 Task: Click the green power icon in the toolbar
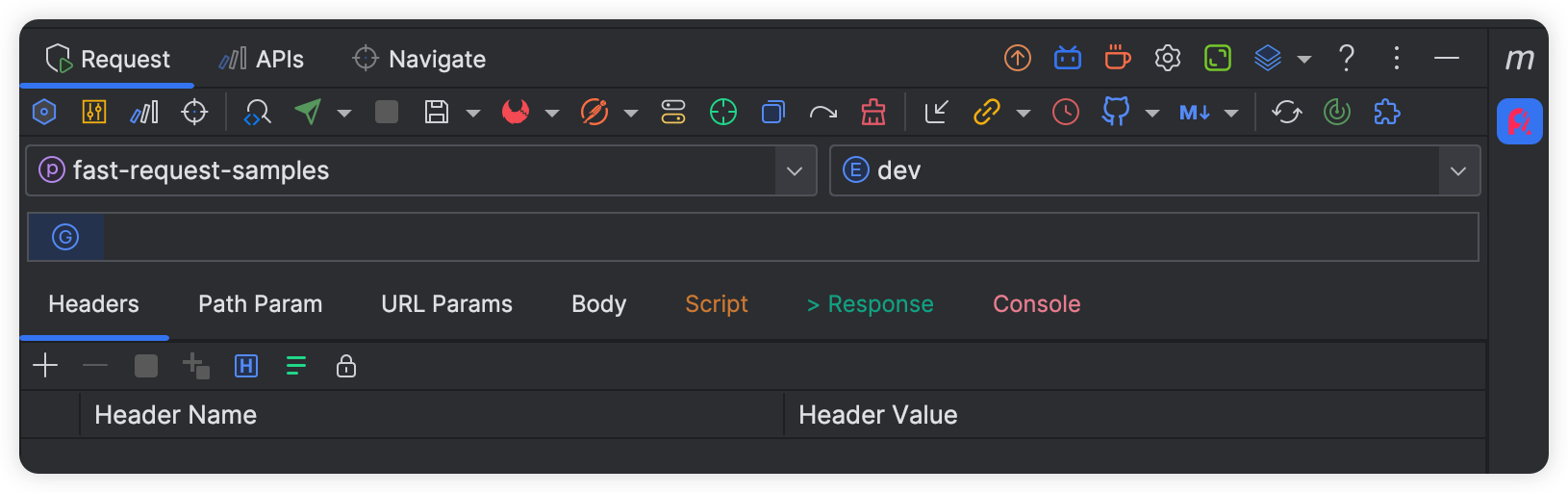coord(1337,113)
